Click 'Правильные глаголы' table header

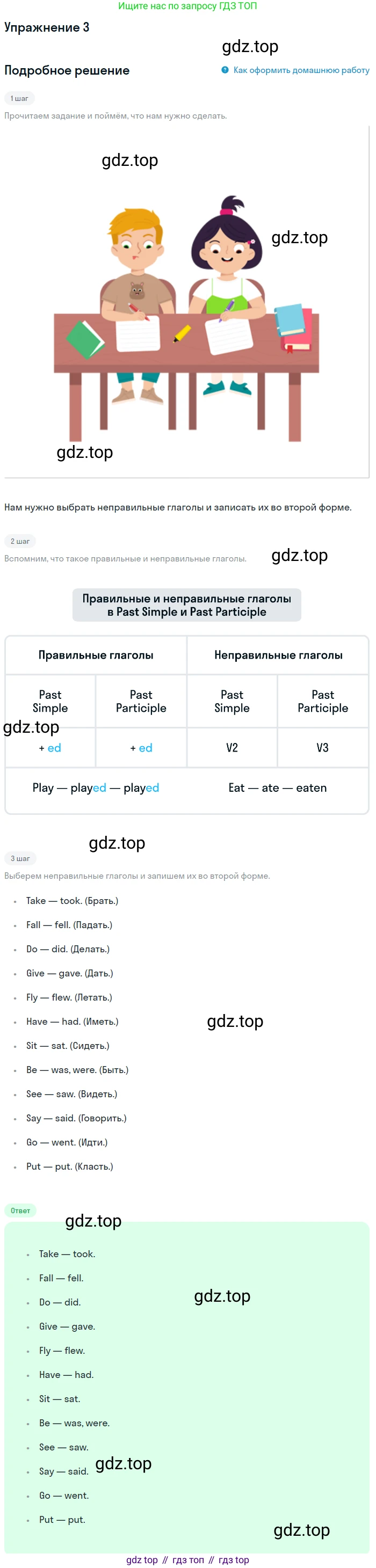(x=96, y=655)
